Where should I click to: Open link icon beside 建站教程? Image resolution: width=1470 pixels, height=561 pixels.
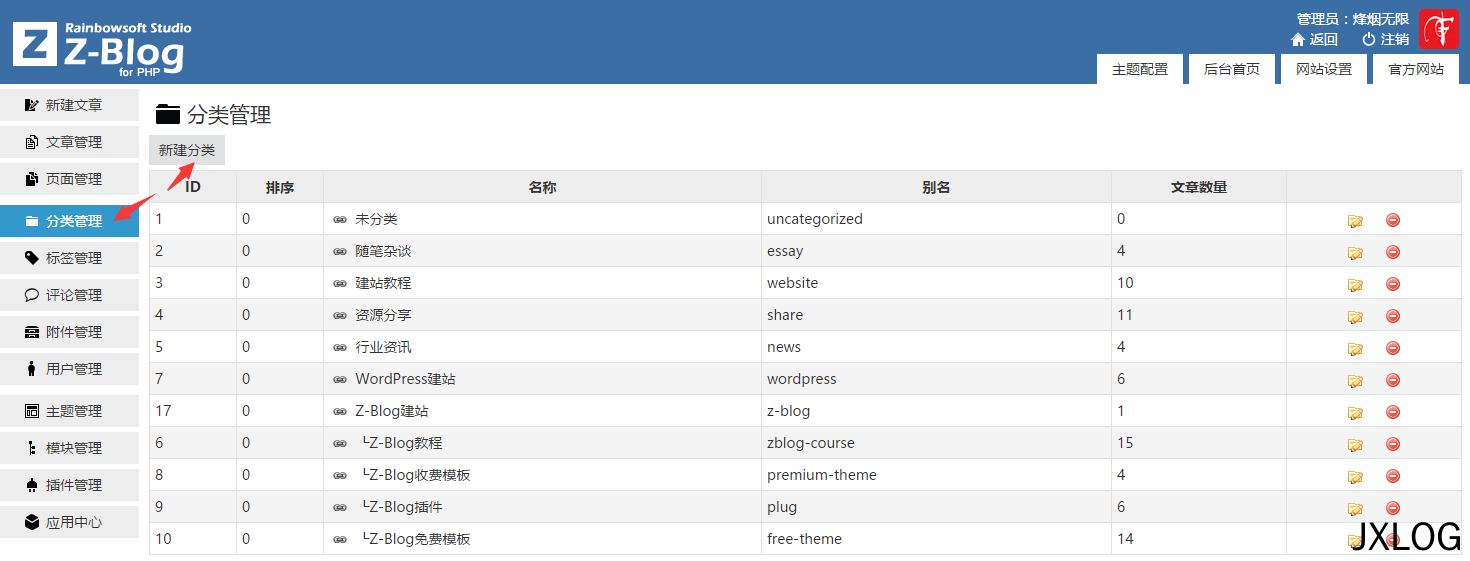(x=340, y=284)
